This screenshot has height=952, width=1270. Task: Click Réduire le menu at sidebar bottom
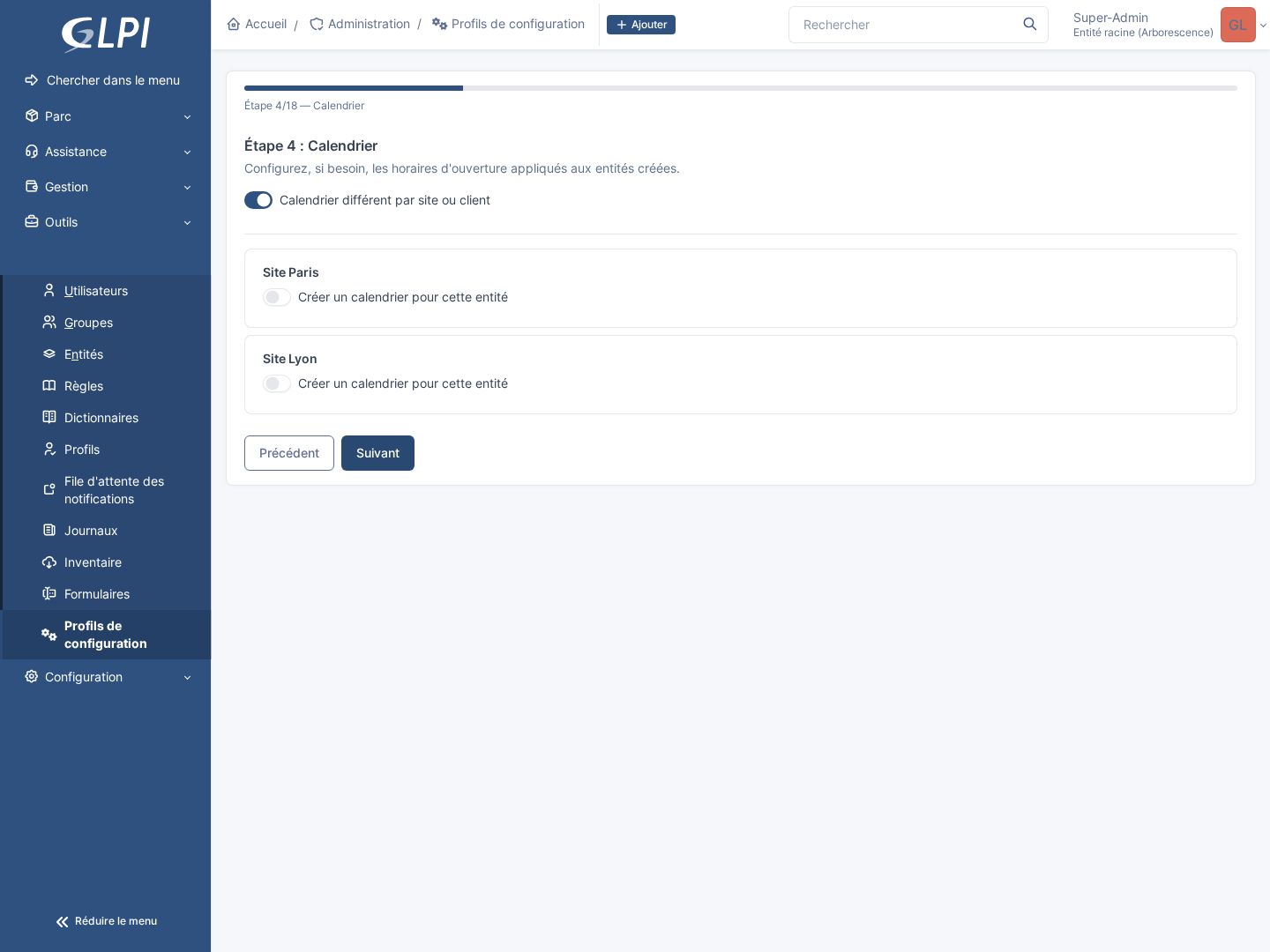point(106,921)
